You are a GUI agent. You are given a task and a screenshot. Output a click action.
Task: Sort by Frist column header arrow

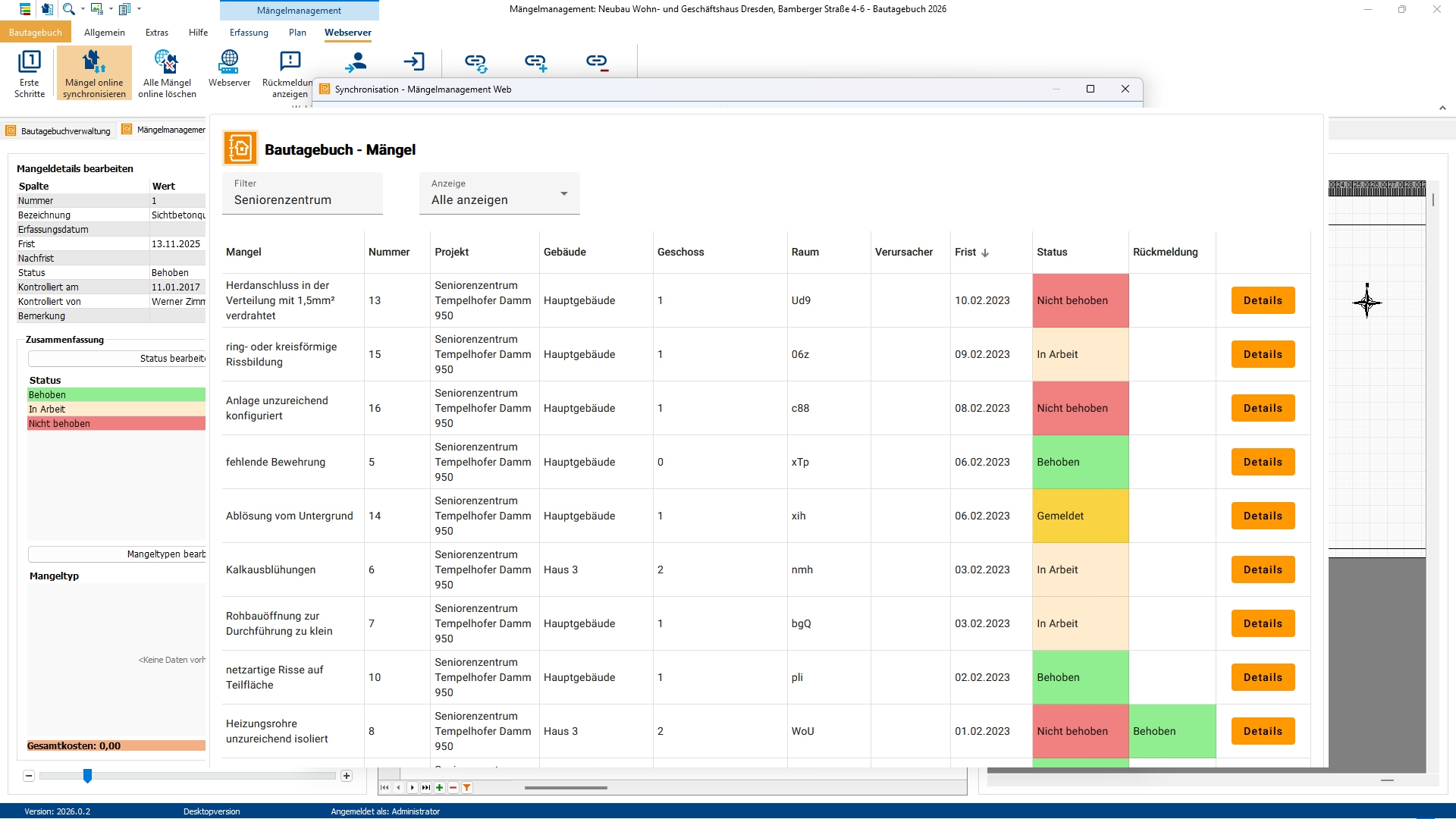click(985, 253)
